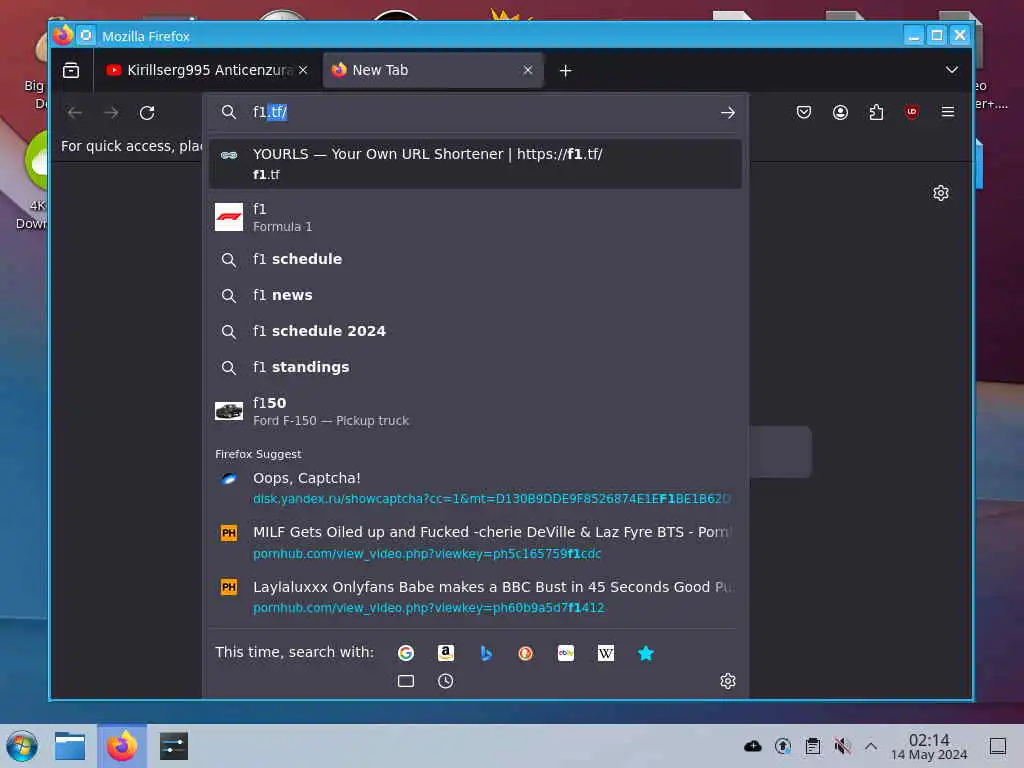Search bookmarks with the star icon
The image size is (1024, 768).
click(x=646, y=652)
